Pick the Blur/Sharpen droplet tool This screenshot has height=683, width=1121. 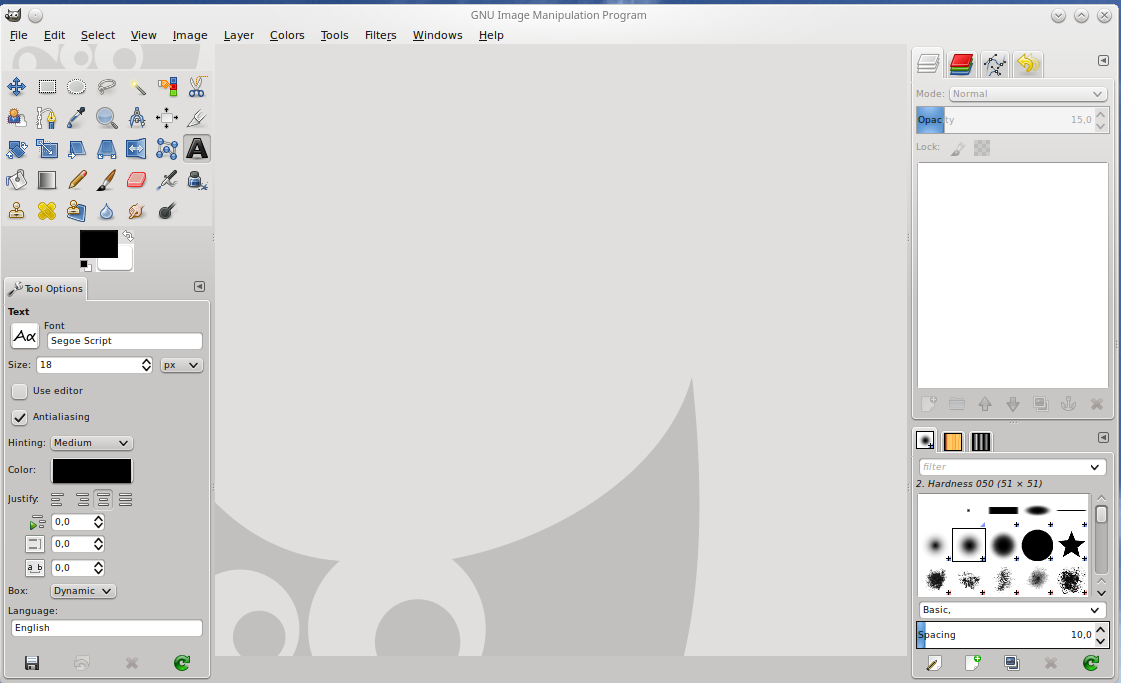click(107, 211)
